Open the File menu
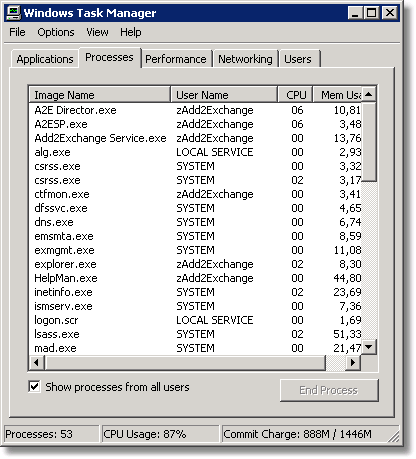This screenshot has width=416, height=459. coord(17,32)
